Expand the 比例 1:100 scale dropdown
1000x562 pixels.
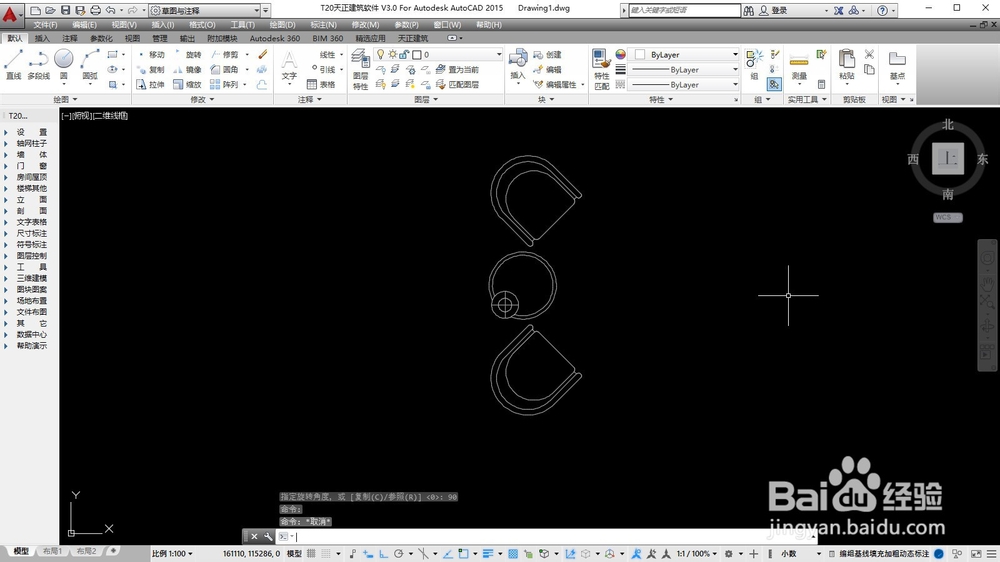(172, 554)
